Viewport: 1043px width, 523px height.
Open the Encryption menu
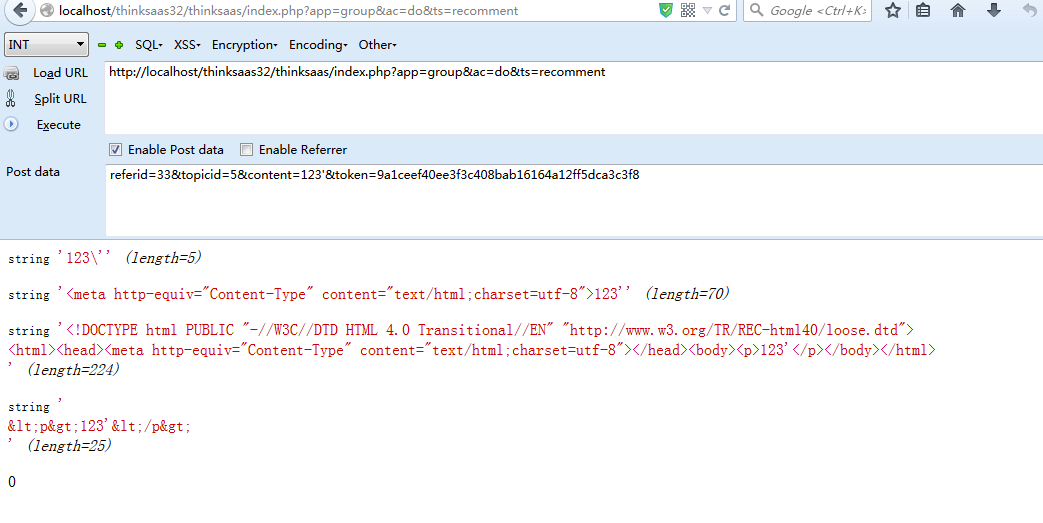245,45
